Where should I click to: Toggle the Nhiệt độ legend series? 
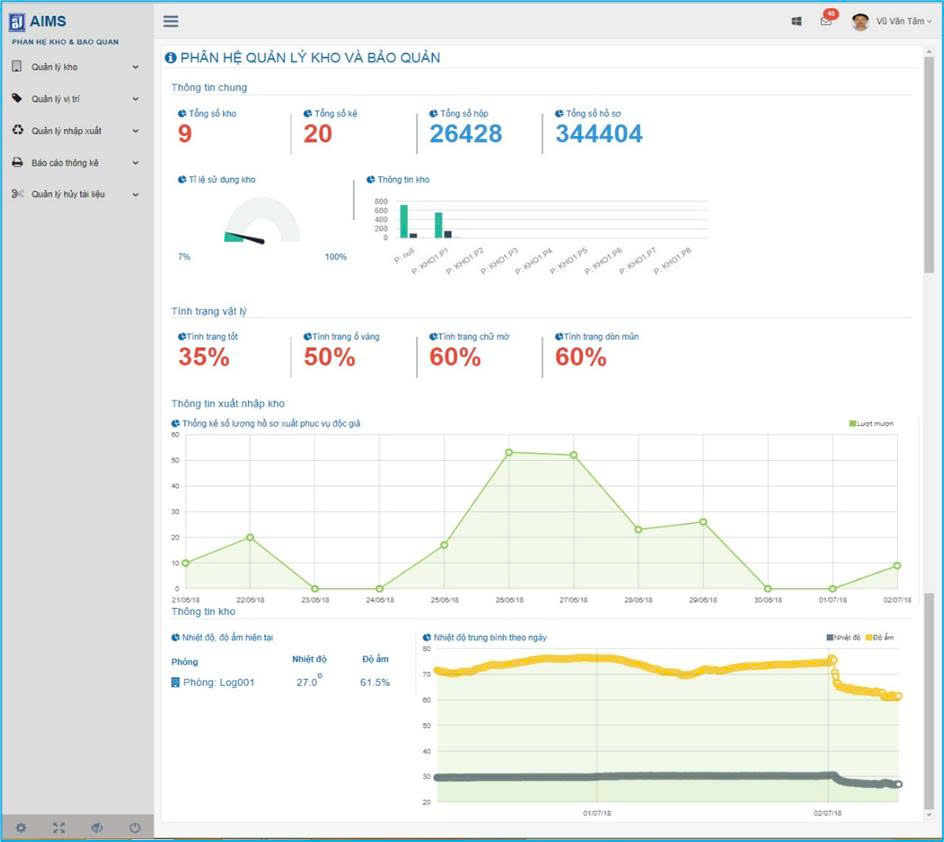point(843,637)
